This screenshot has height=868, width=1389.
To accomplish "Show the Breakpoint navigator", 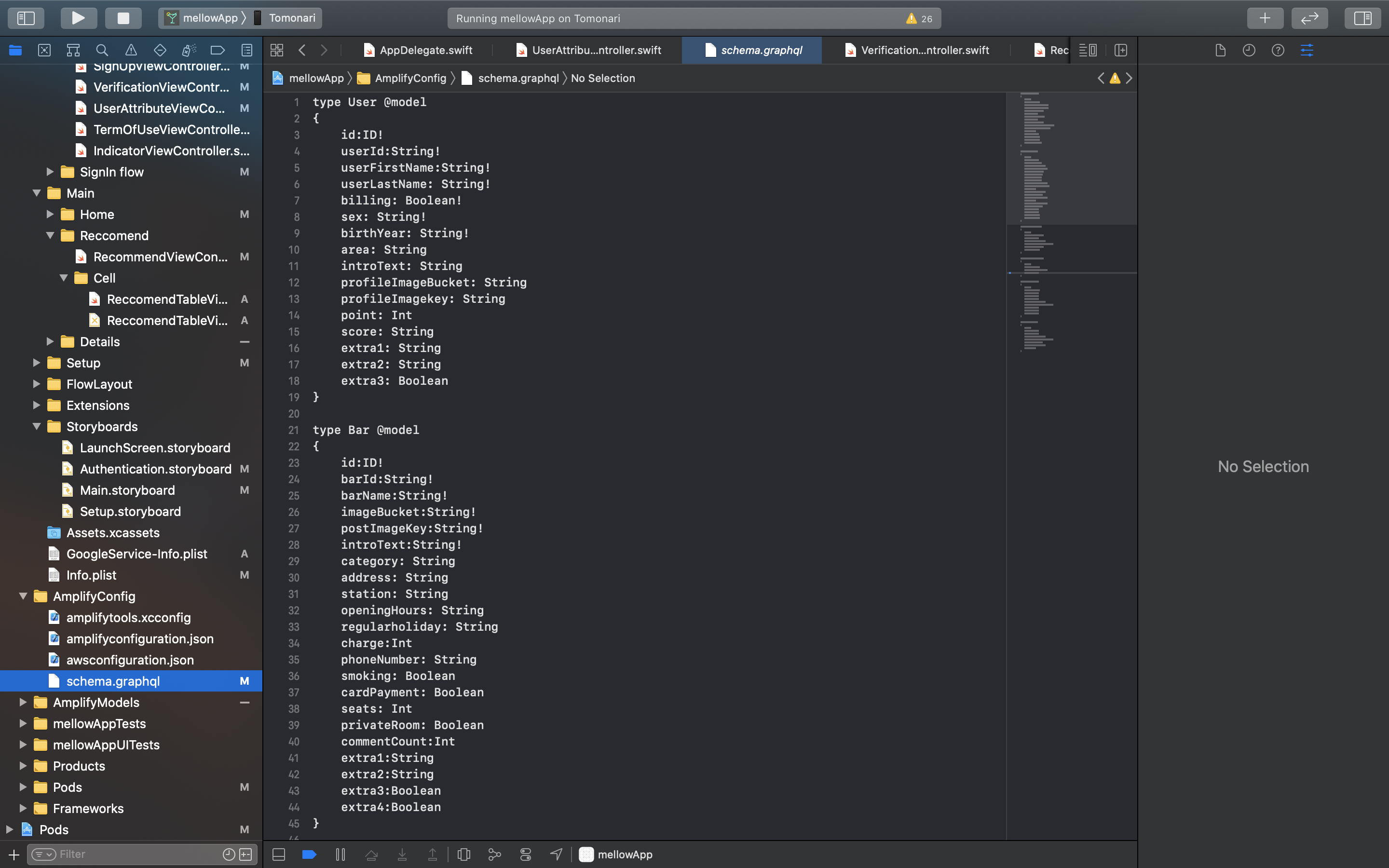I will pyautogui.click(x=218, y=50).
